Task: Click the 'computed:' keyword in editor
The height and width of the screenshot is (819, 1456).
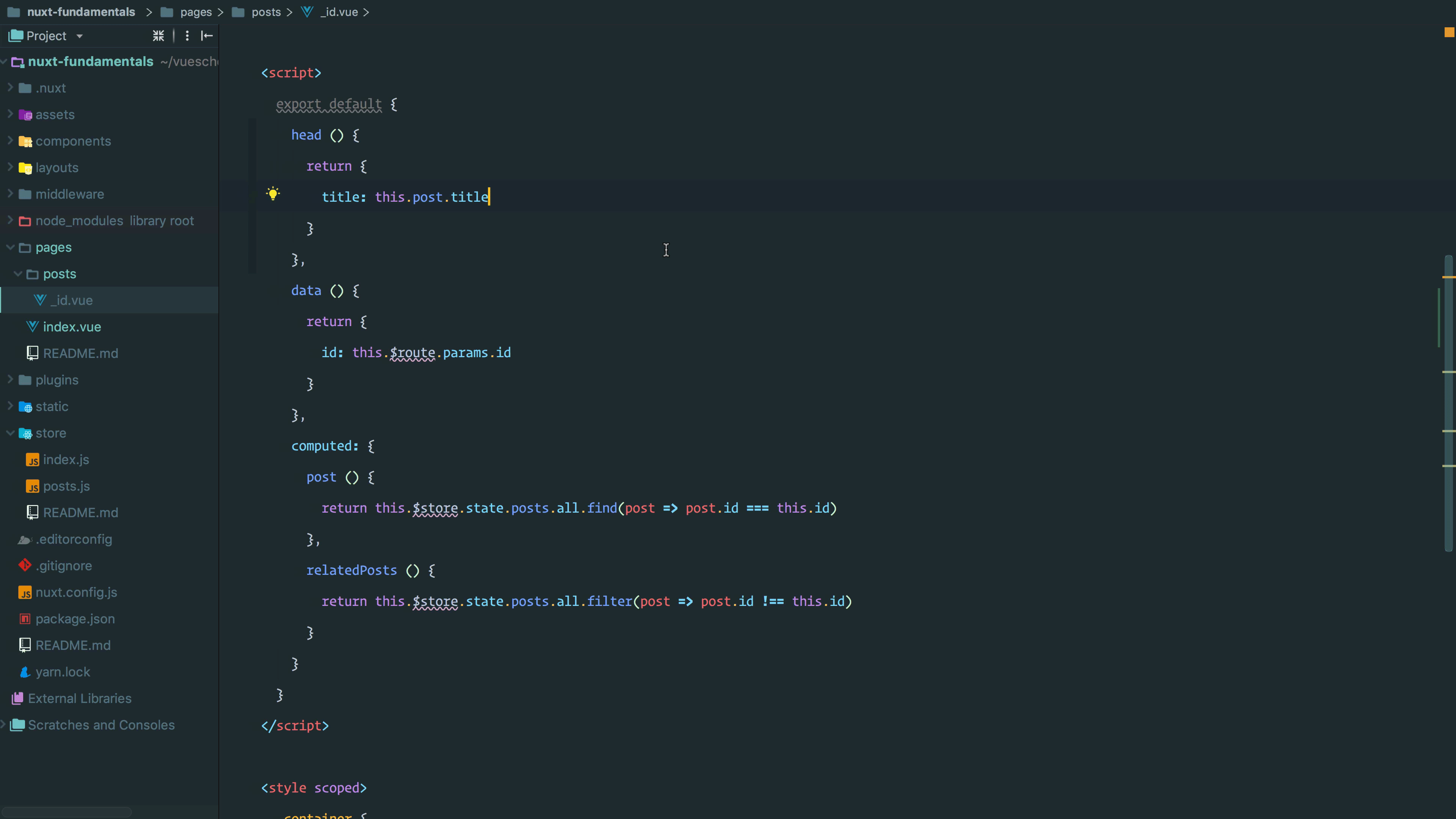Action: click(325, 446)
